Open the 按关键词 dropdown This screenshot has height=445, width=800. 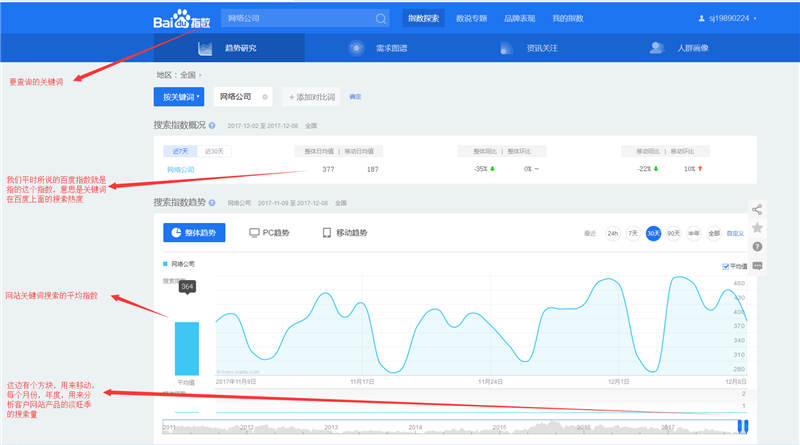(178, 97)
